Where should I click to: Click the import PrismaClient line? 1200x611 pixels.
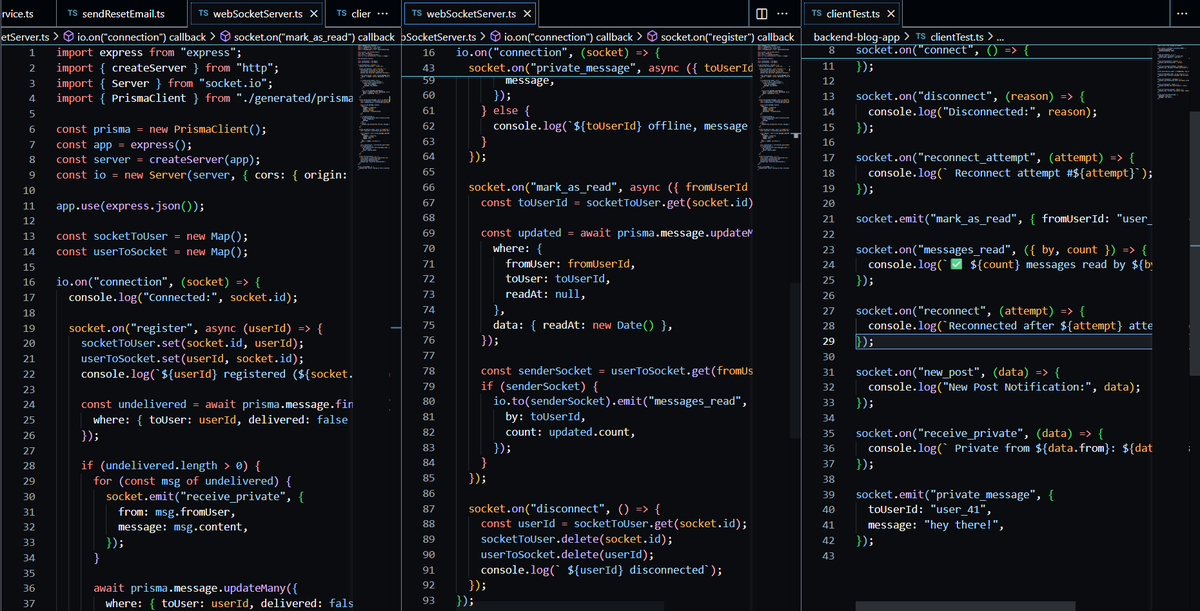click(205, 98)
